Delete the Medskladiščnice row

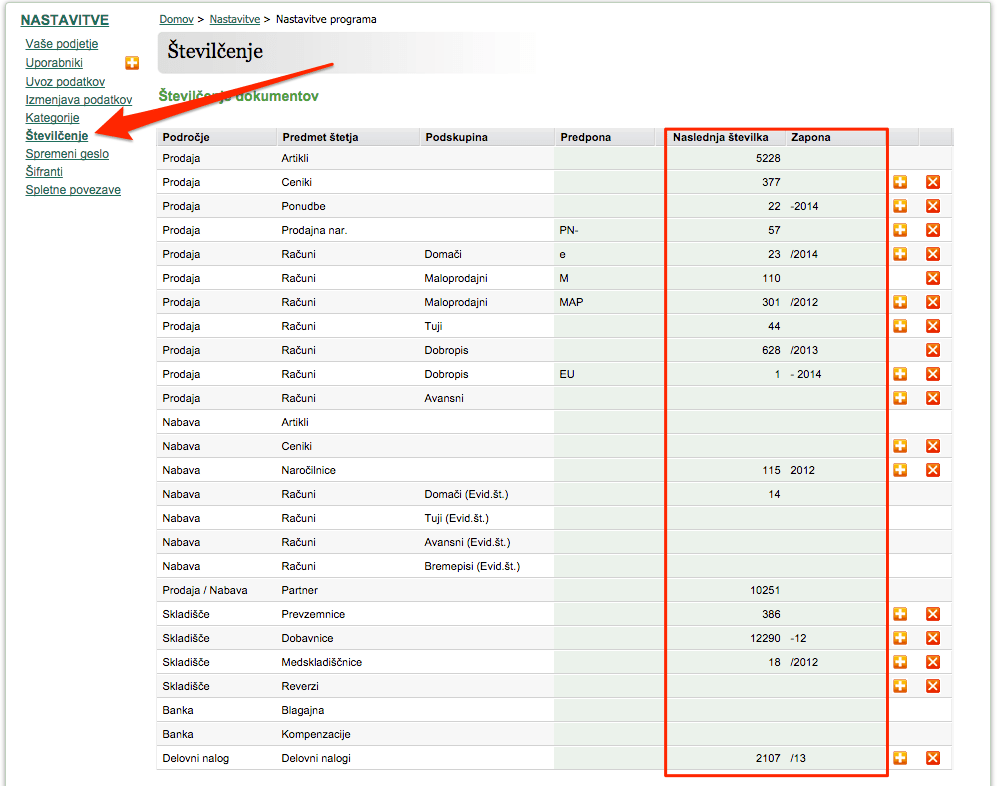click(933, 662)
